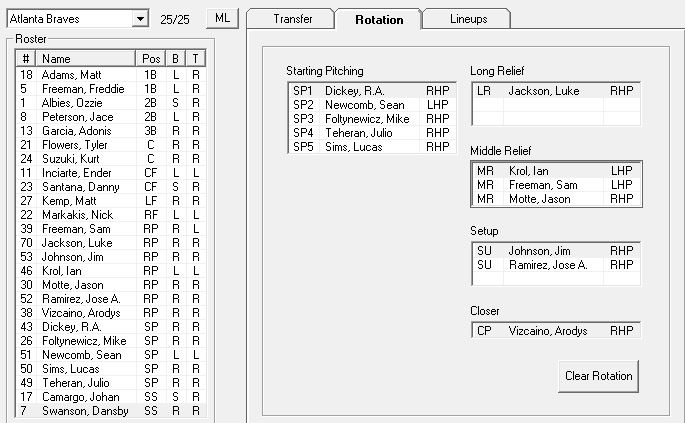Select Freeman, Freddie in the roster
Image resolution: width=685 pixels, height=423 pixels.
pos(111,89)
